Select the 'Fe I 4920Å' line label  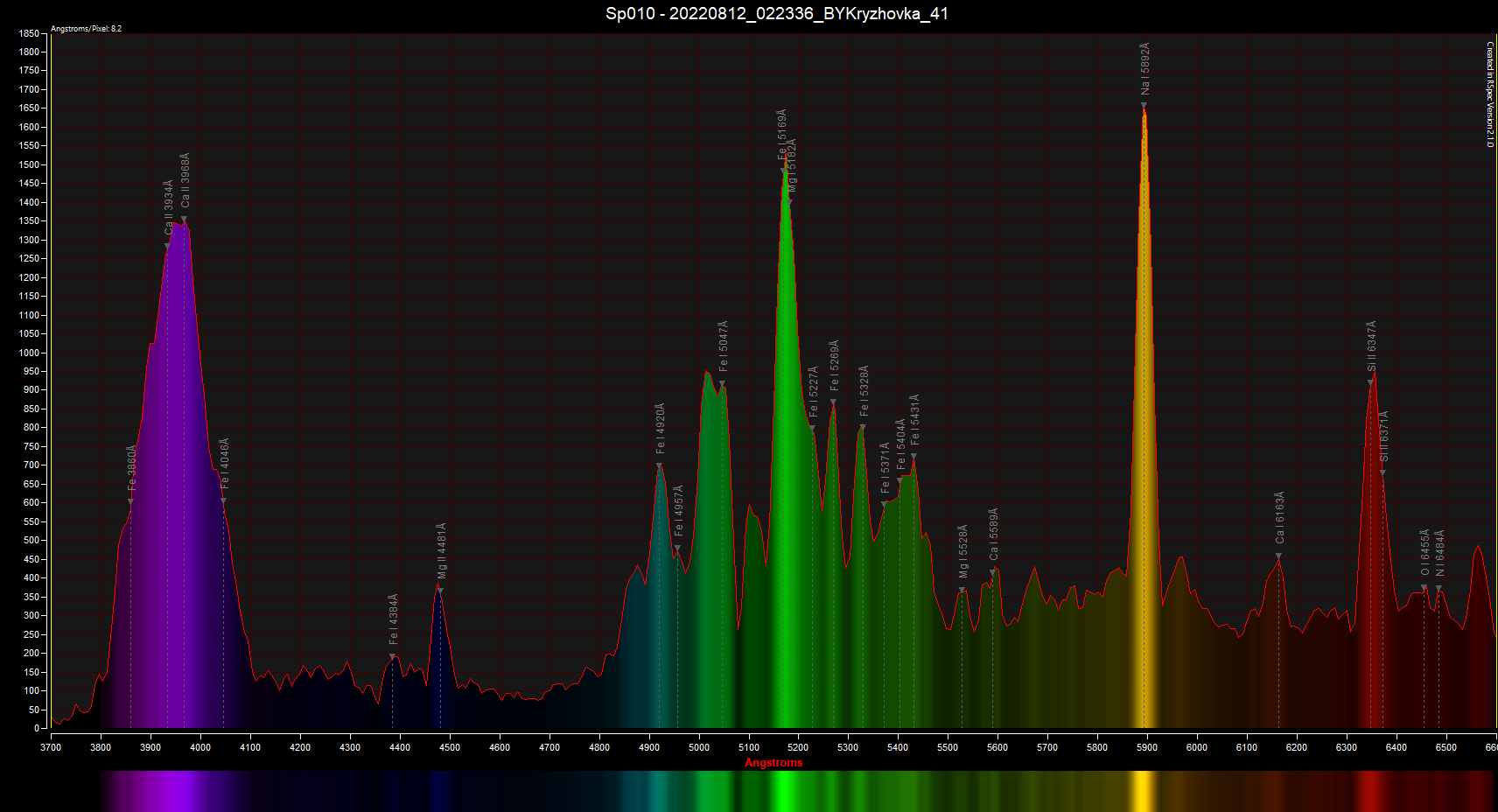coord(661,428)
